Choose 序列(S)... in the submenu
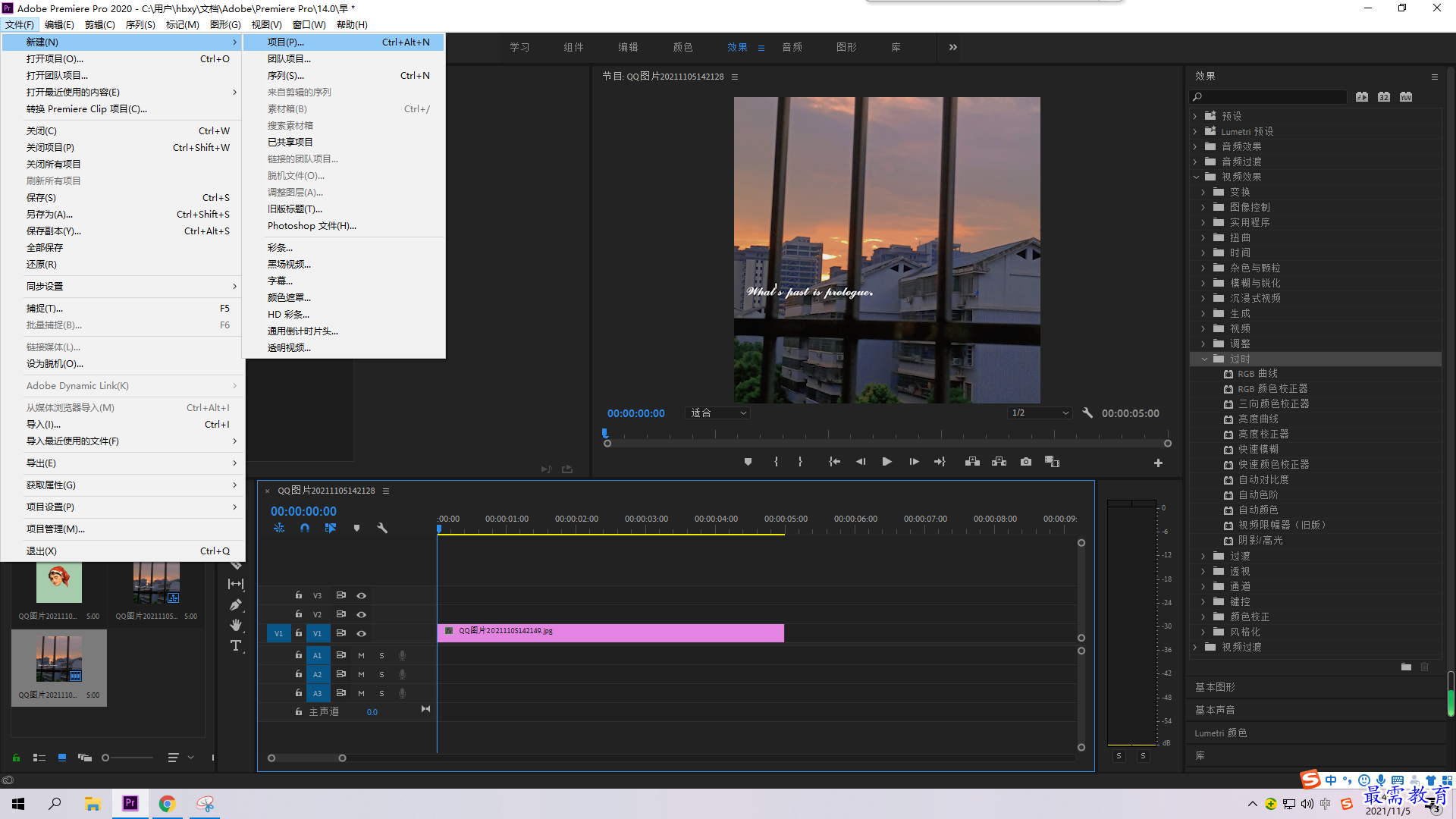Viewport: 1456px width, 819px height. (344, 76)
